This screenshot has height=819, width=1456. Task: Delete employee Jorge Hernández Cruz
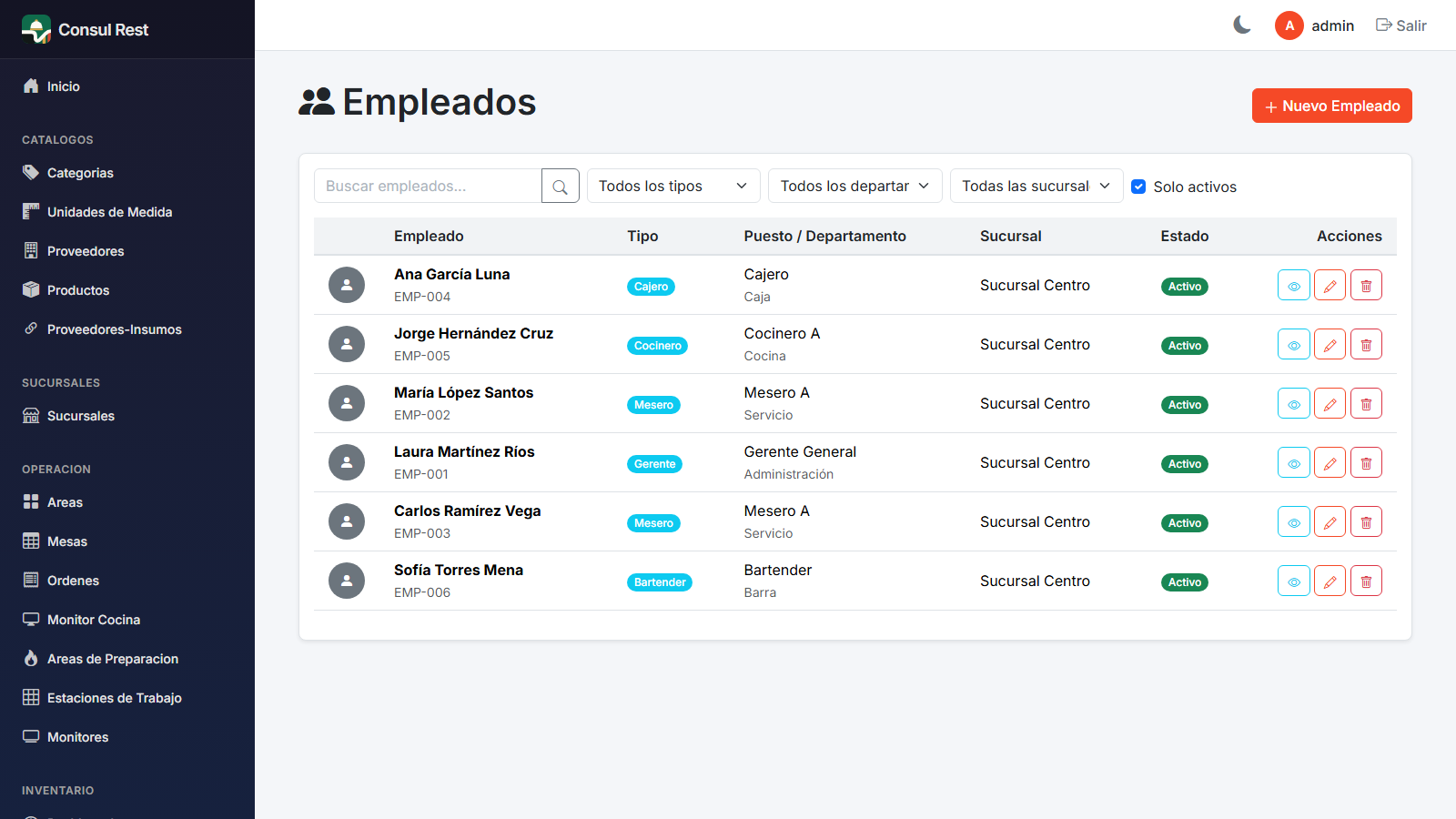click(1366, 344)
